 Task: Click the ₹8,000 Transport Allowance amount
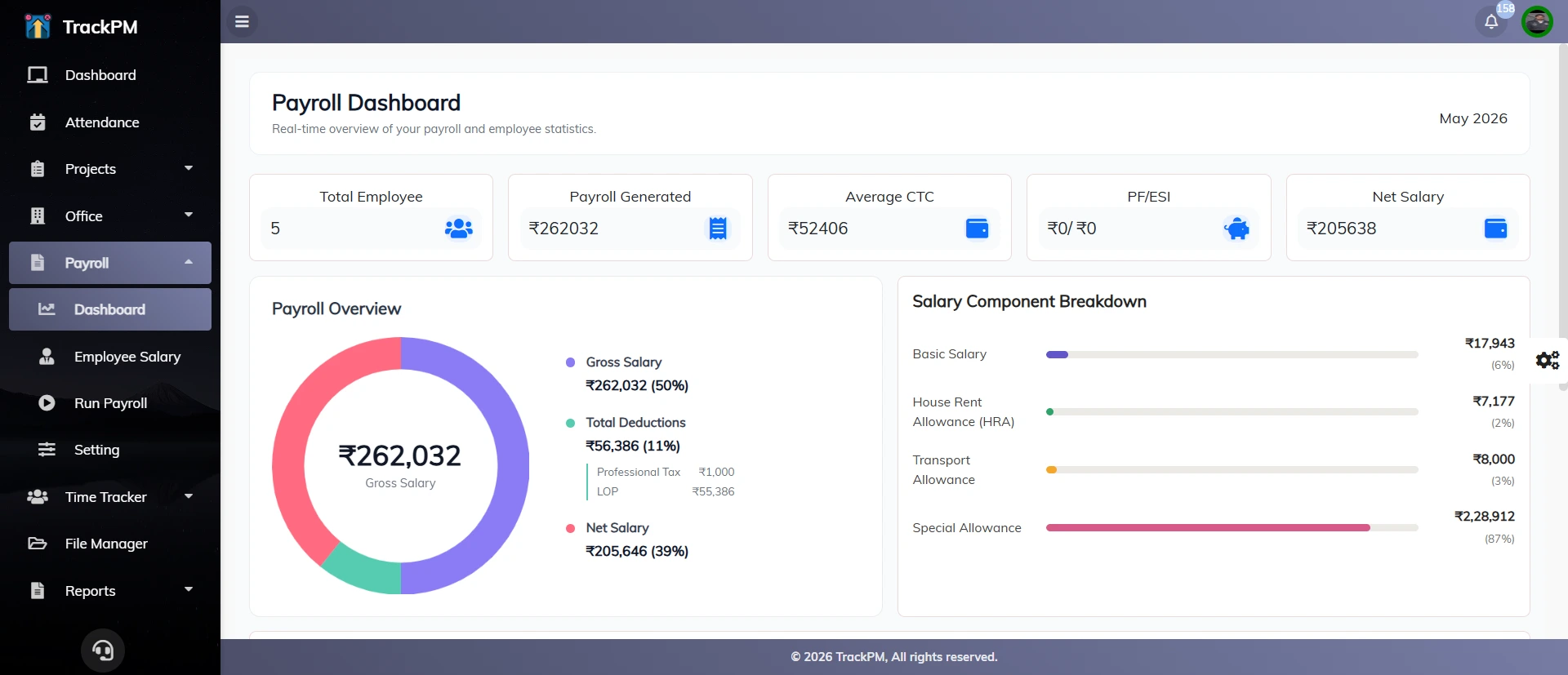point(1494,460)
